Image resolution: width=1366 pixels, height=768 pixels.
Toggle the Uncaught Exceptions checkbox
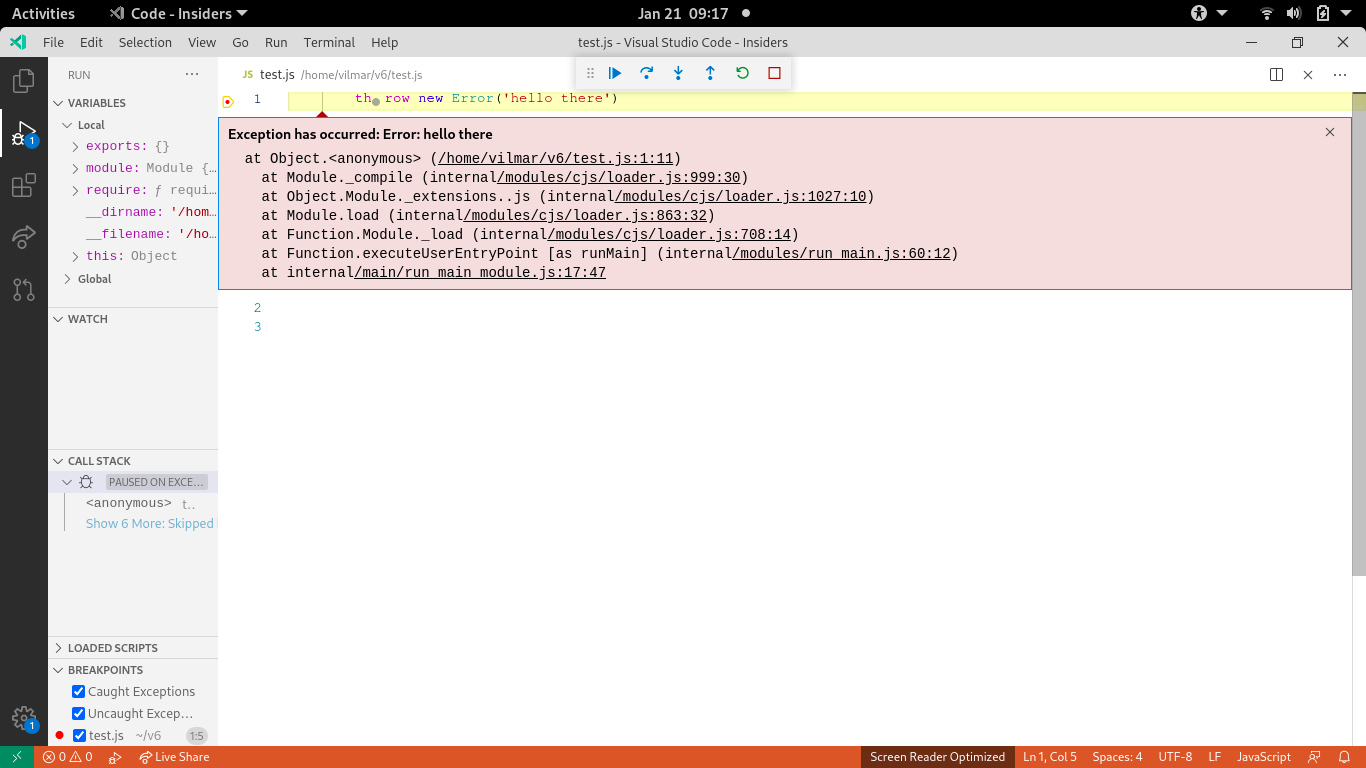click(x=78, y=713)
